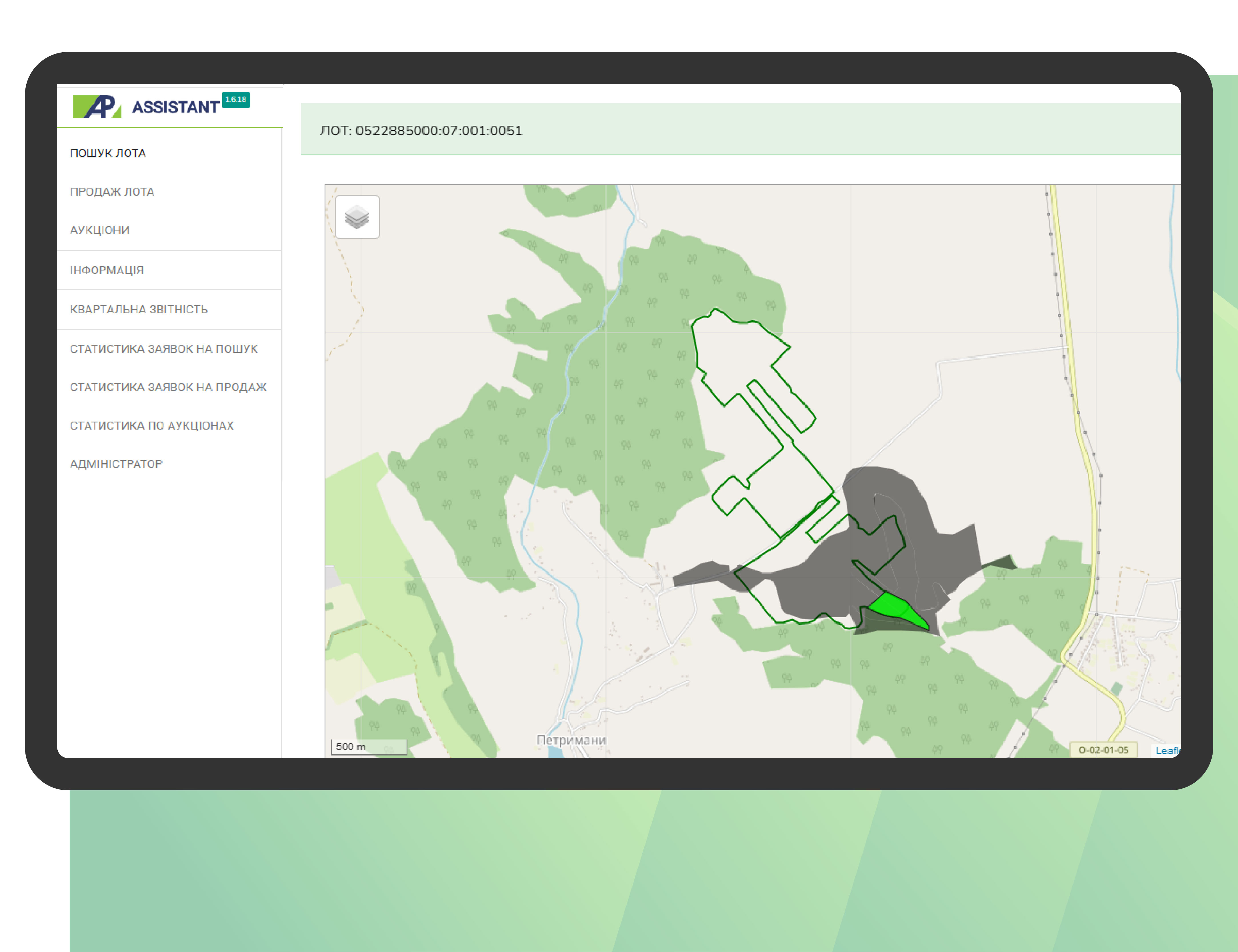The height and width of the screenshot is (952, 1238).
Task: Open СТАТИСТИКА ЗАЯВОК НА ПОШУК
Action: click(164, 349)
